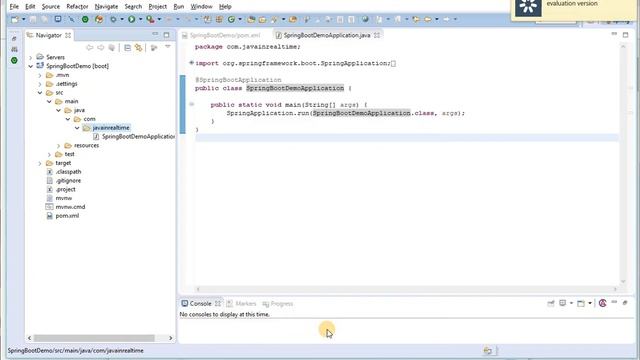This screenshot has height=360, width=640.
Task: Open the Refactor menu
Action: click(77, 7)
